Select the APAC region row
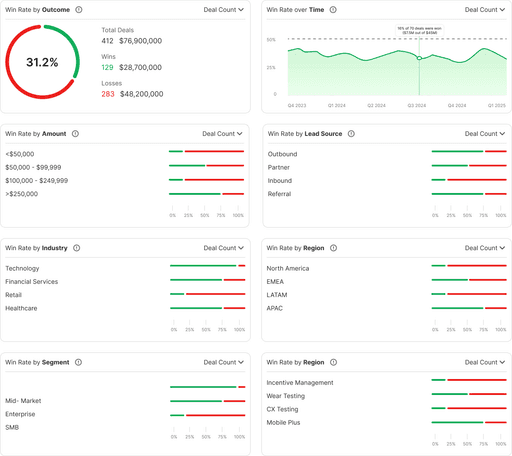 [386, 308]
